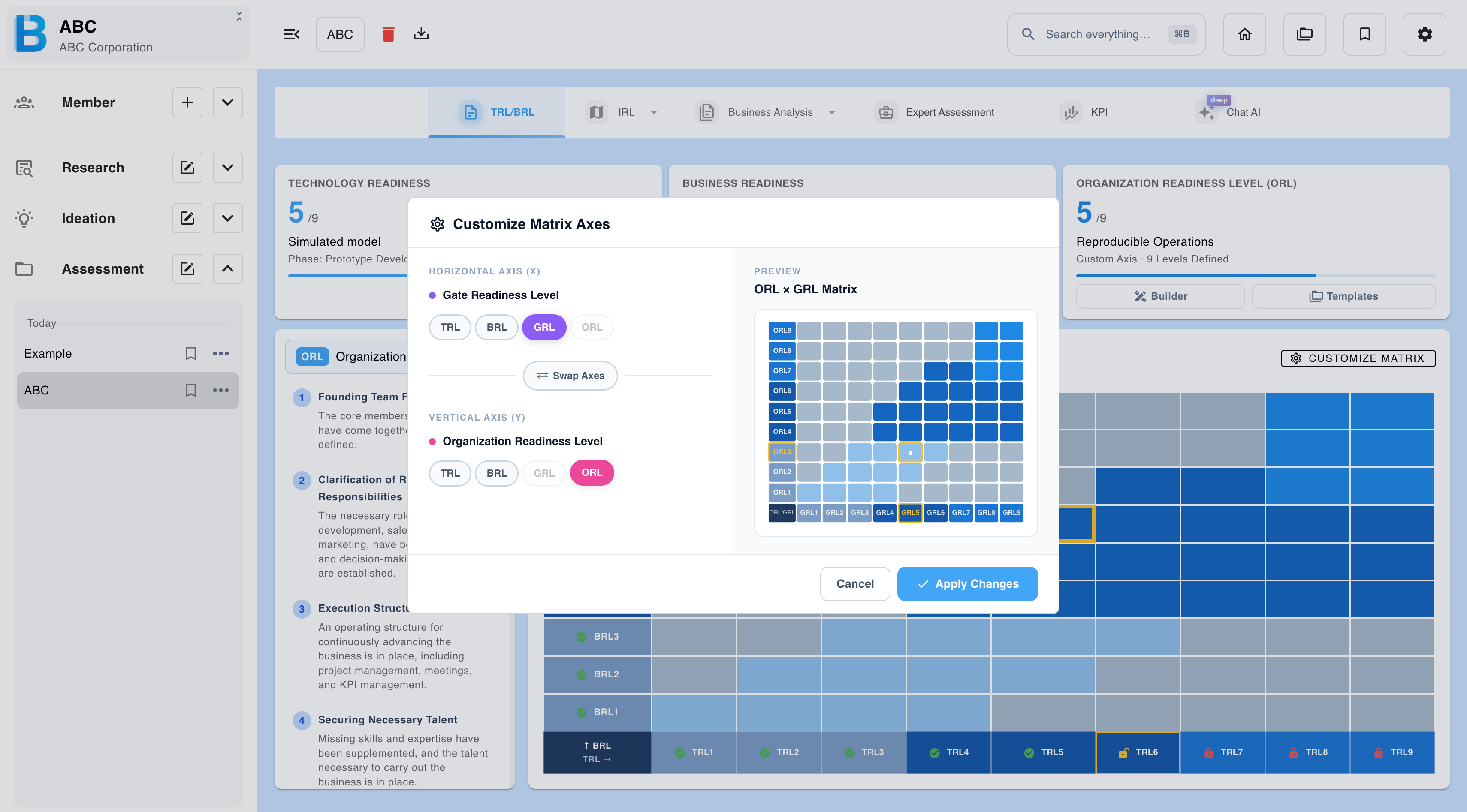The height and width of the screenshot is (812, 1467).
Task: Click the highlighted ORL3/GRL5 preview cell
Action: click(910, 452)
